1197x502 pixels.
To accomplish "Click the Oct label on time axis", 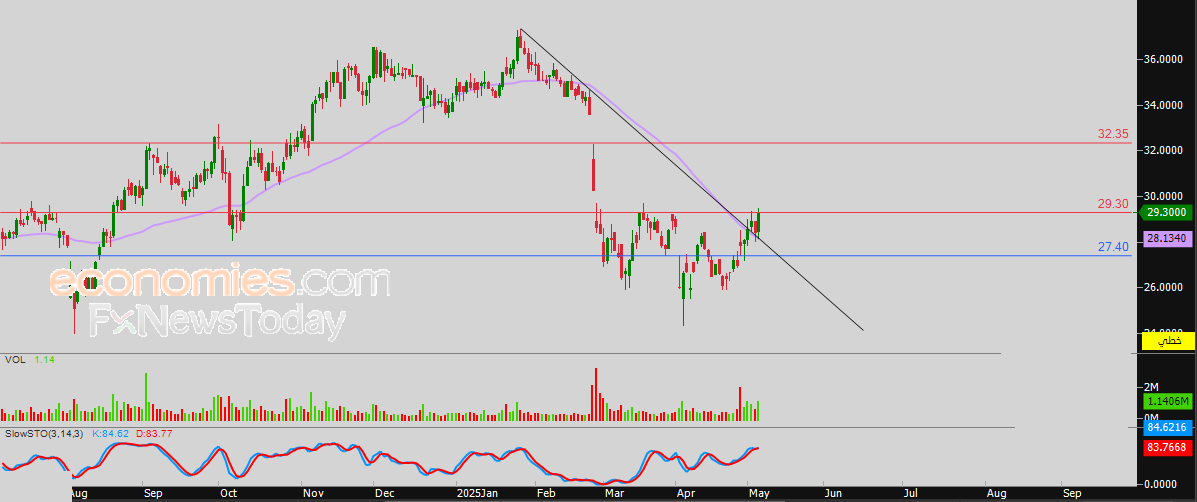I will tap(227, 494).
